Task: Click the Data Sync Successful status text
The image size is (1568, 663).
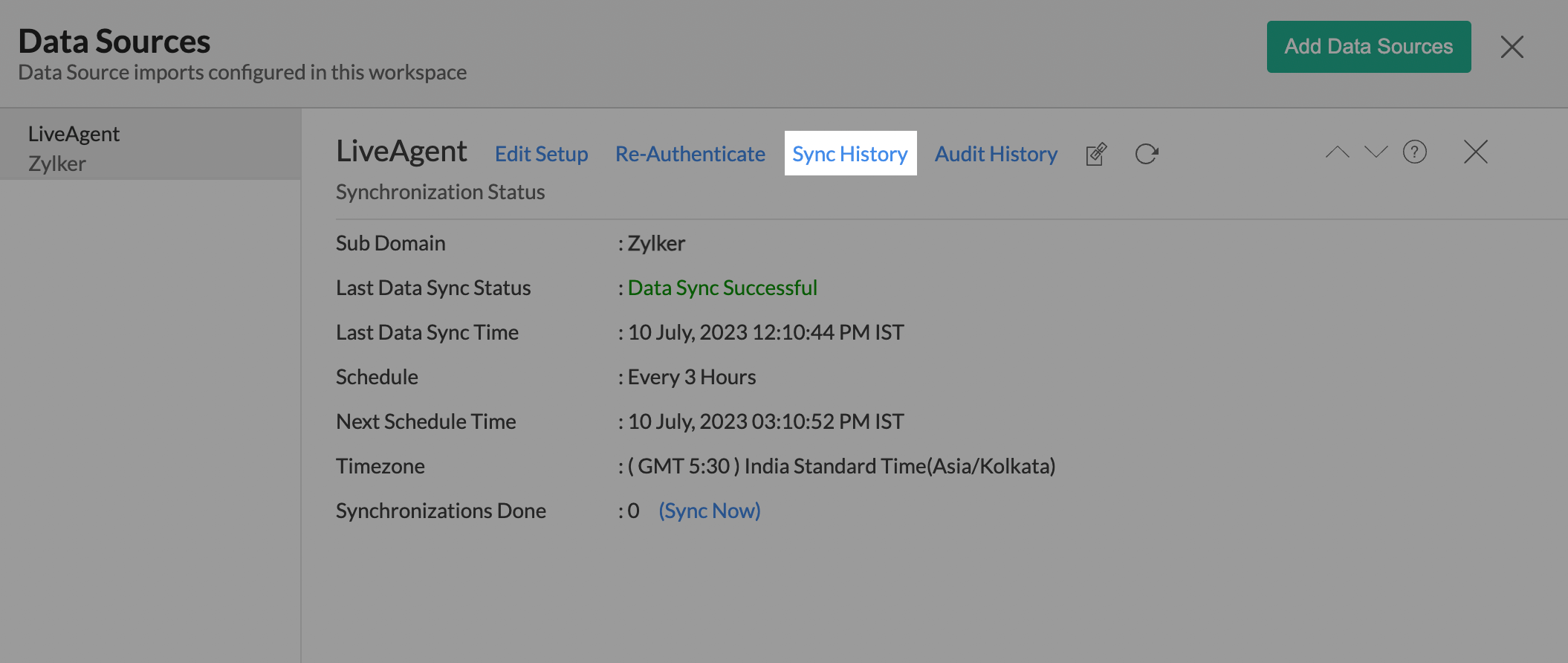Action: (722, 288)
